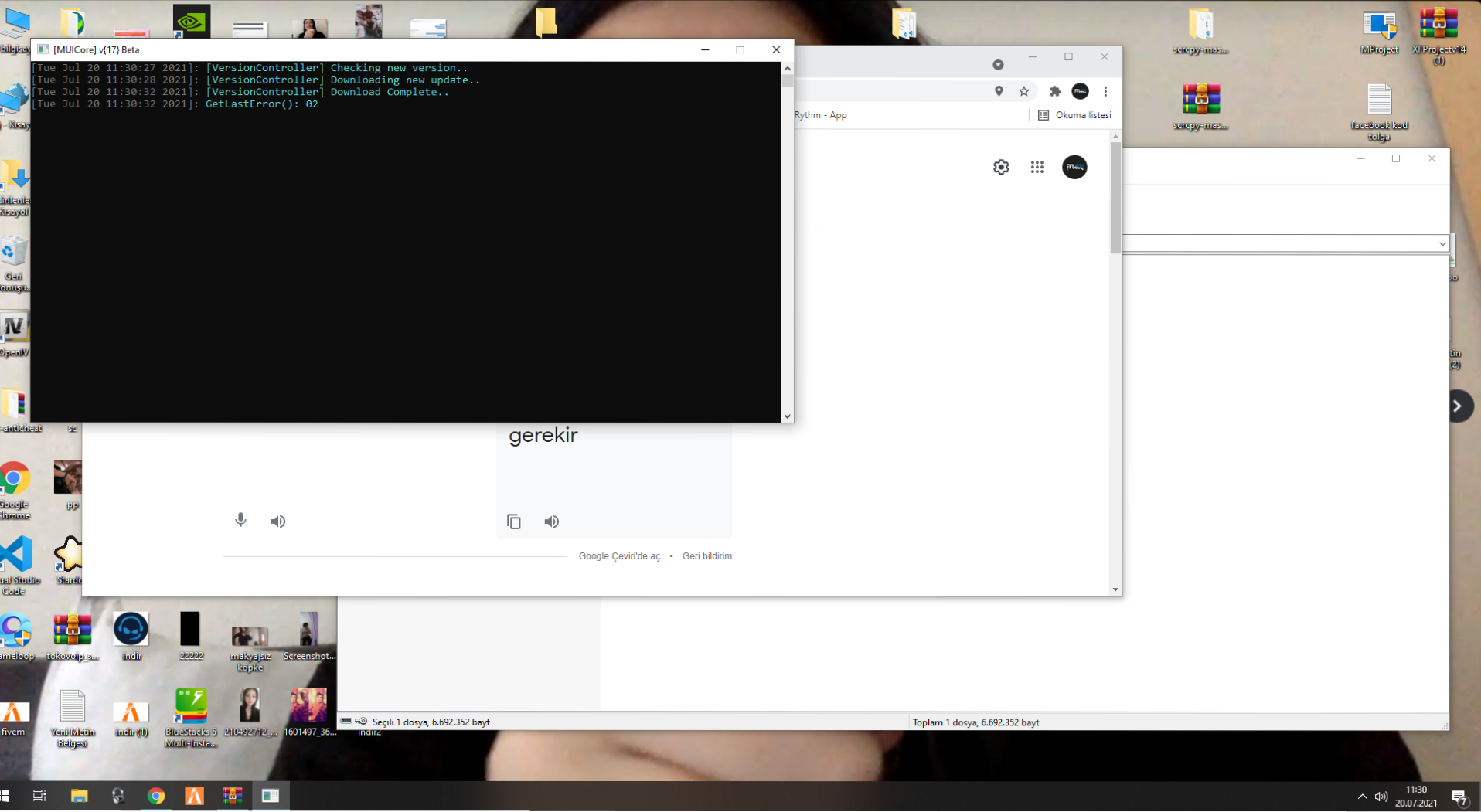Open the Google apps grid
This screenshot has height=812, width=1481.
click(1037, 167)
